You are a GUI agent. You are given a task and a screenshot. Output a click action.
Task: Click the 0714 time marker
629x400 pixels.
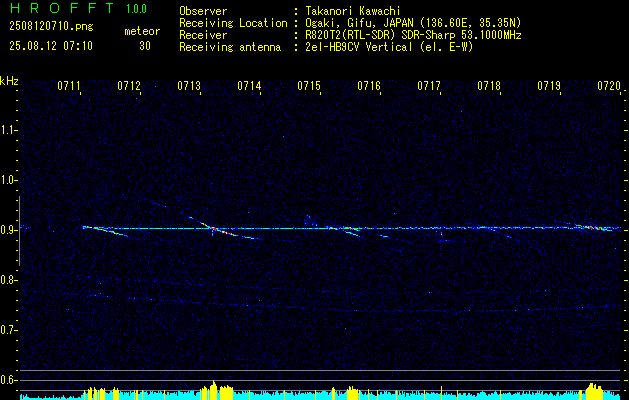(249, 85)
